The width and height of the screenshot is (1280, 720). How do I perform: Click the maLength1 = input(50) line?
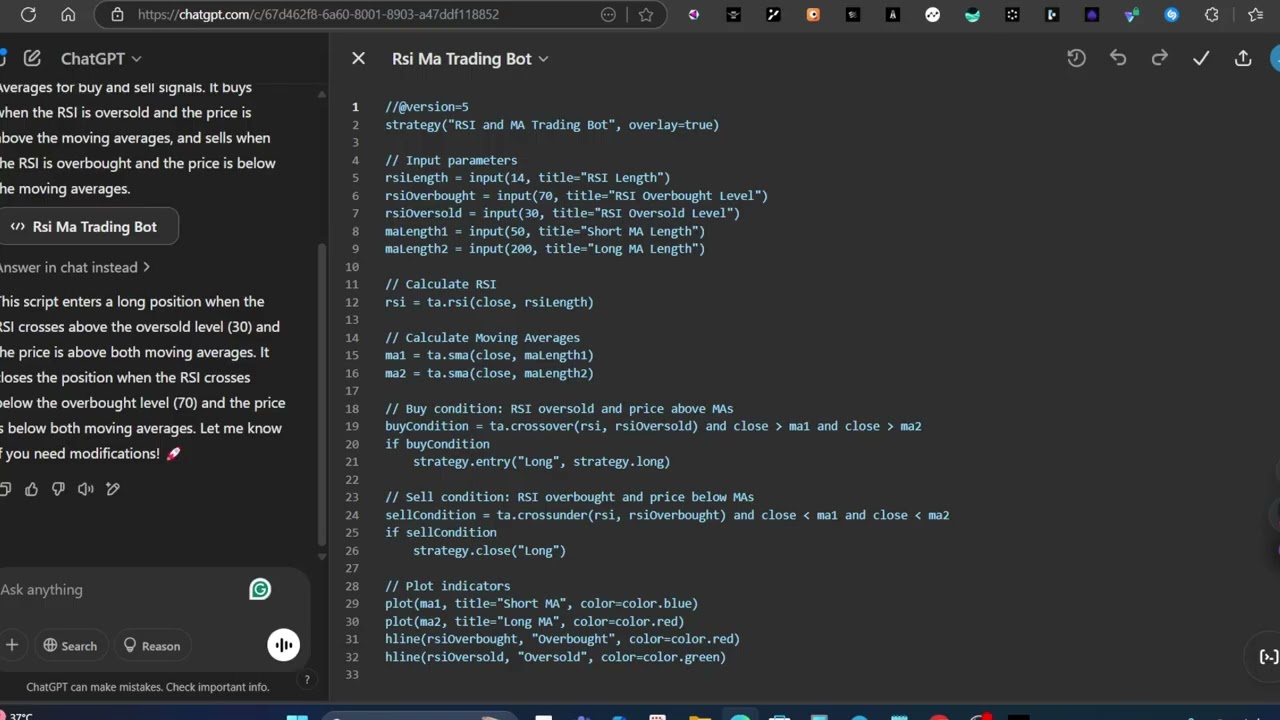(545, 231)
